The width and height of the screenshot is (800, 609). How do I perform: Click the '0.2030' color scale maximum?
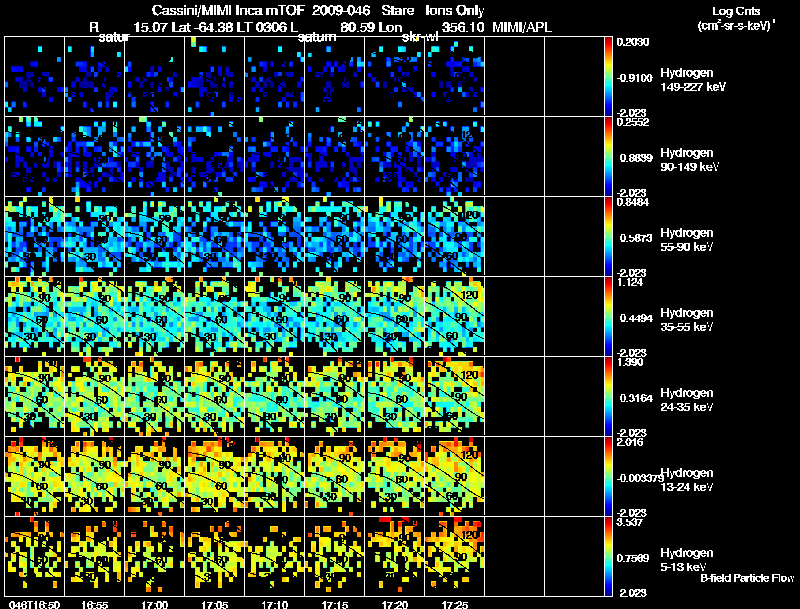[632, 42]
